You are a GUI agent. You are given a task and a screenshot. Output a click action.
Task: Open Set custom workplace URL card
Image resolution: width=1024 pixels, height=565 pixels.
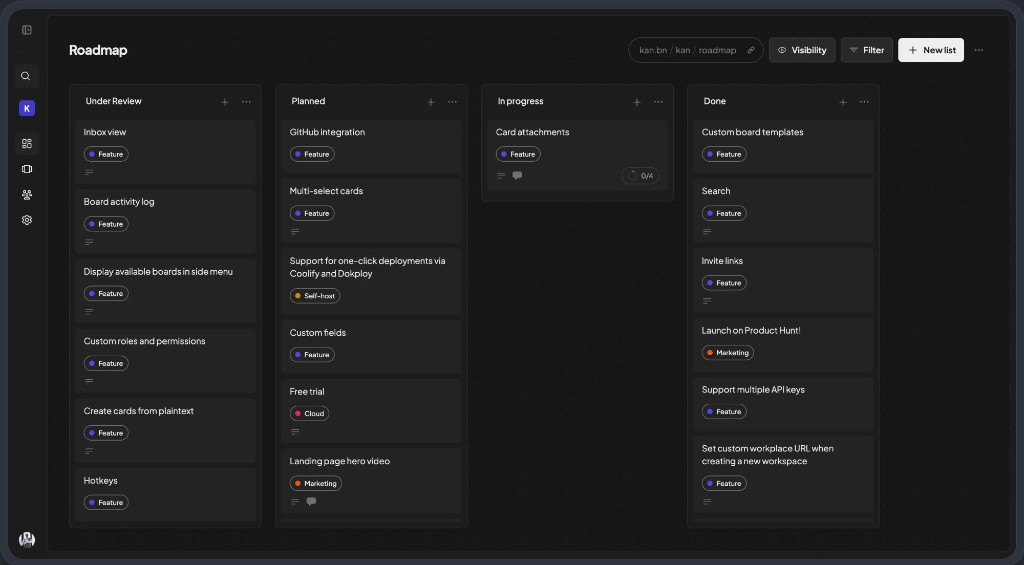784,474
